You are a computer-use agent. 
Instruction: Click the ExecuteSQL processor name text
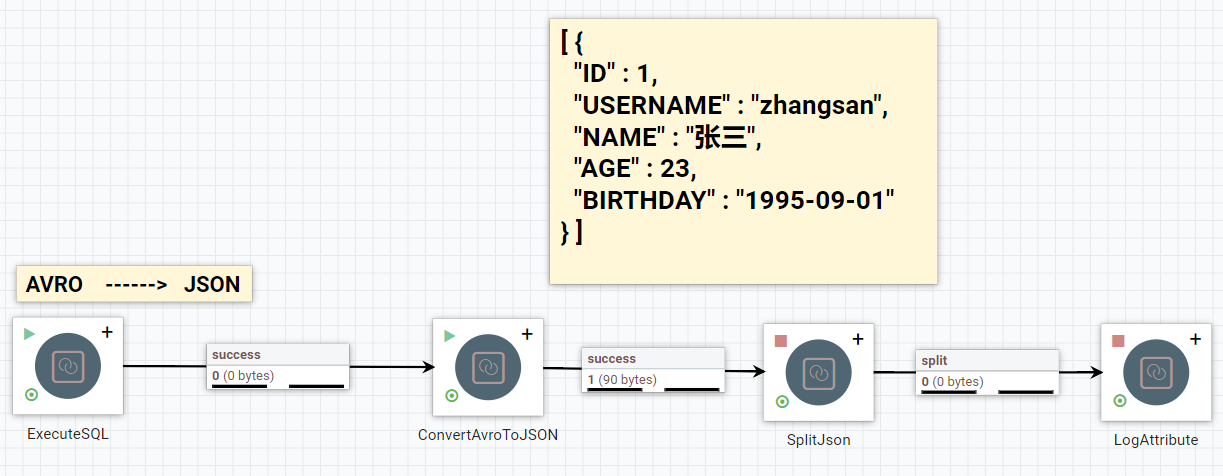68,434
